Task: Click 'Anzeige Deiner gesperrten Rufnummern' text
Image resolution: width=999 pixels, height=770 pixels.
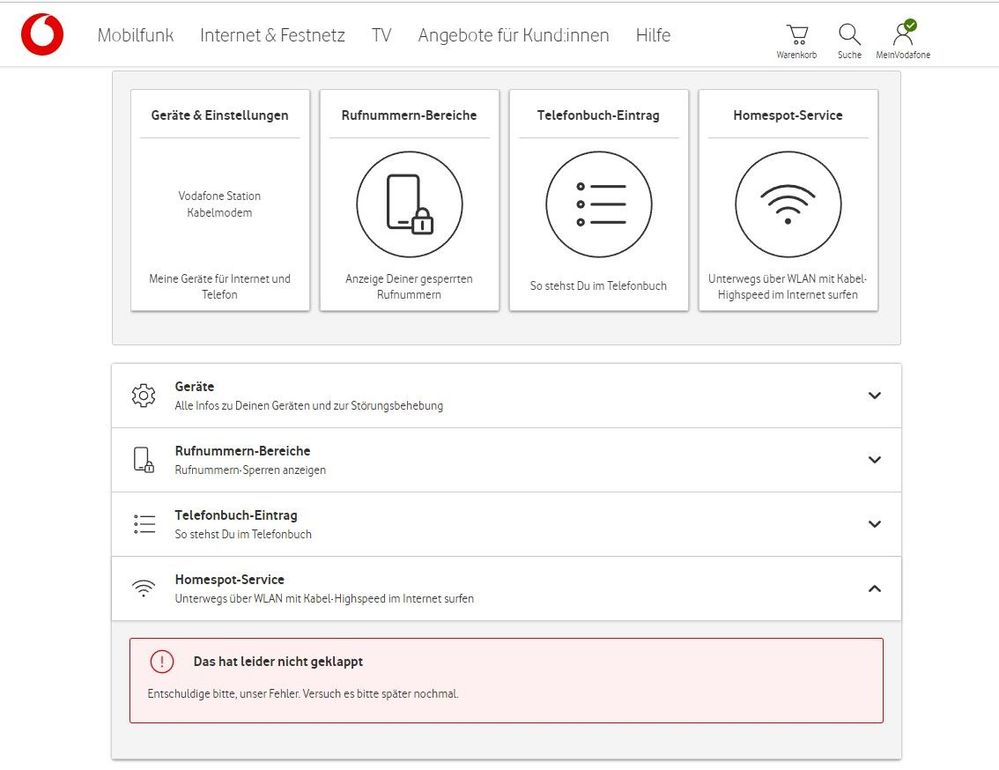Action: 409,287
